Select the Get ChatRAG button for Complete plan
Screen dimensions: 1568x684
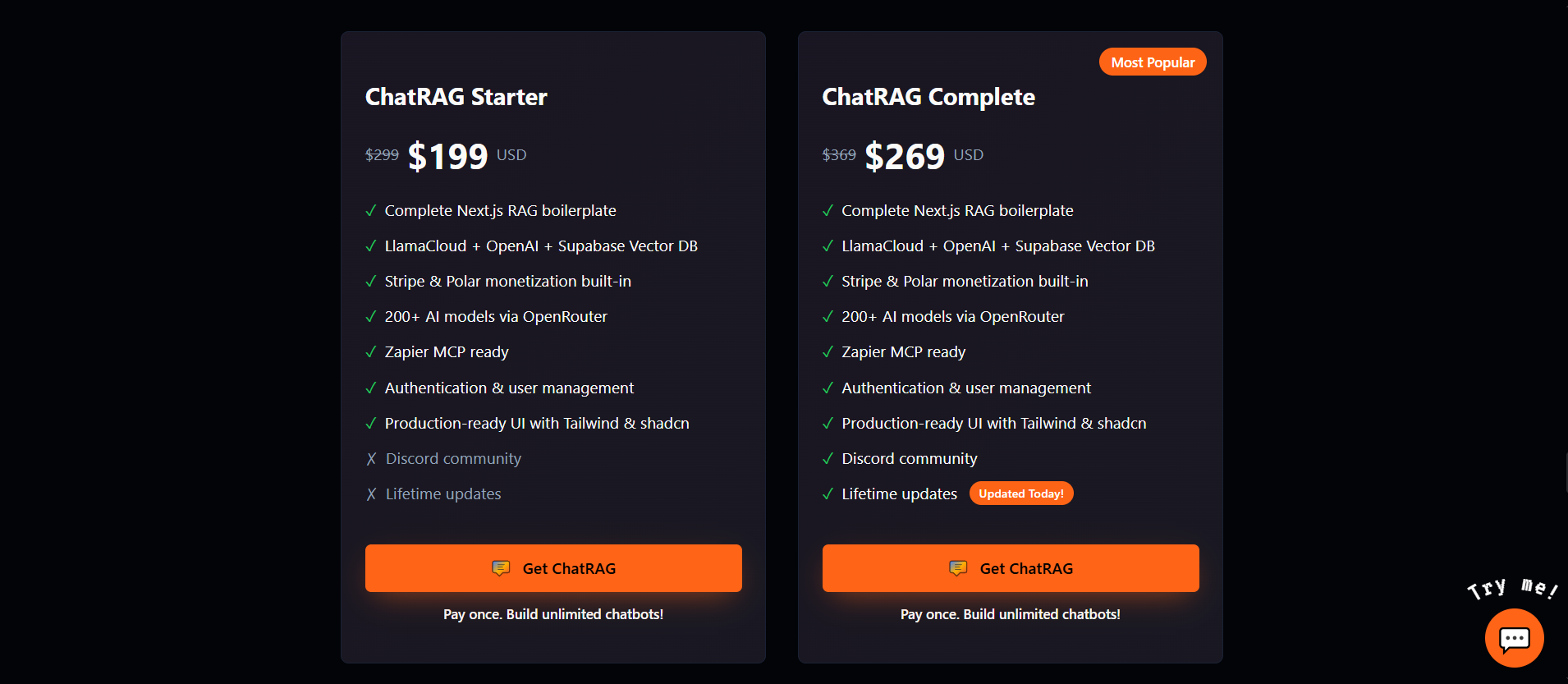[1011, 567]
